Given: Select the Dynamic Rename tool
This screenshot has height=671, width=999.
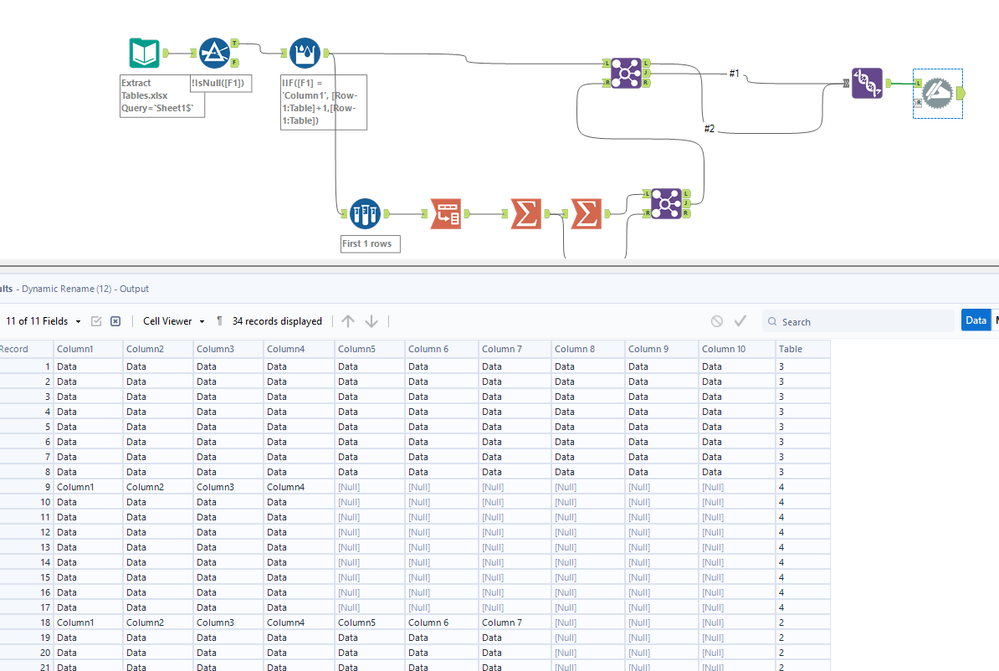Looking at the screenshot, I should pyautogui.click(x=937, y=93).
